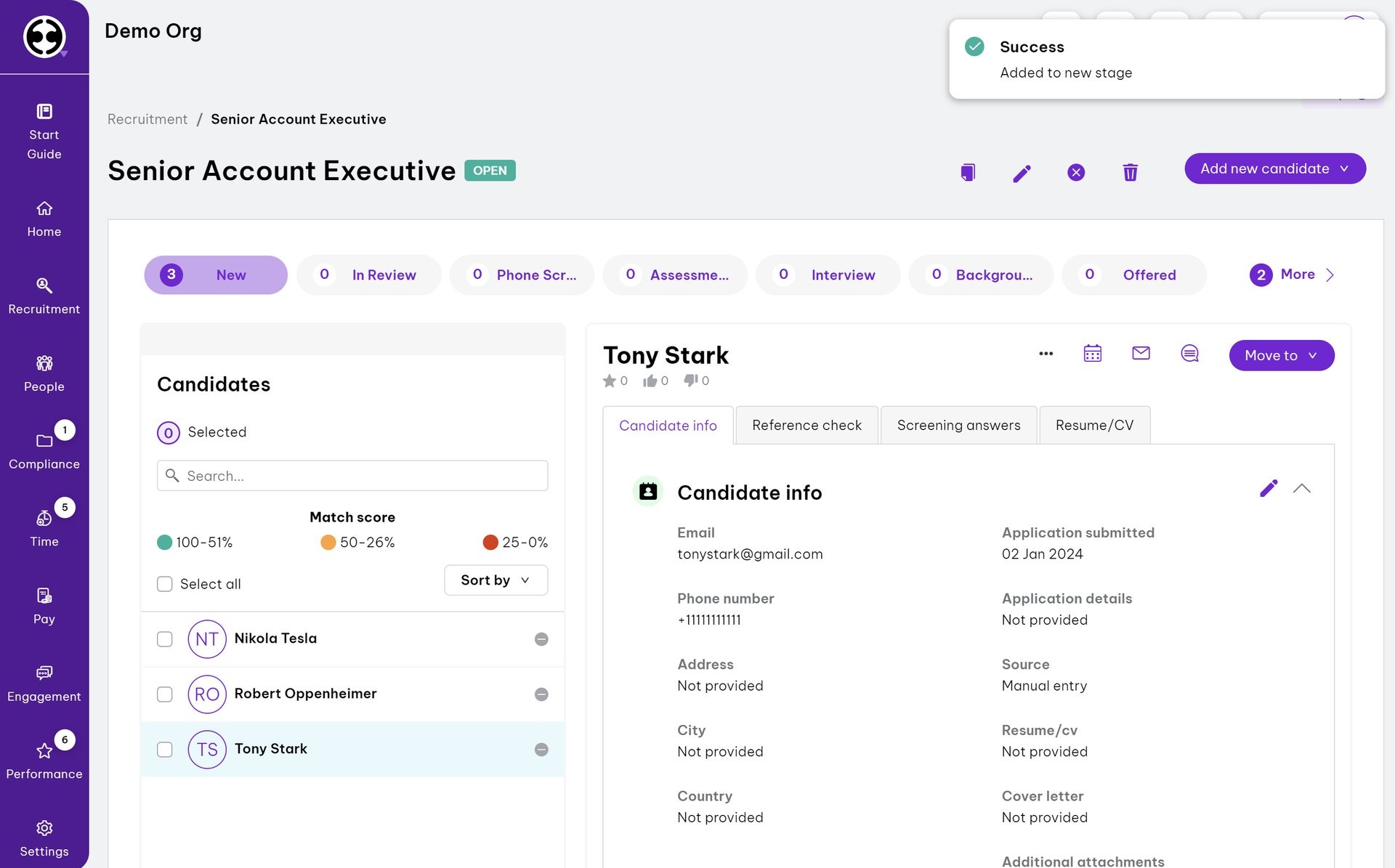1395x868 pixels.
Task: Click the trash icon to delete job
Action: (1130, 172)
